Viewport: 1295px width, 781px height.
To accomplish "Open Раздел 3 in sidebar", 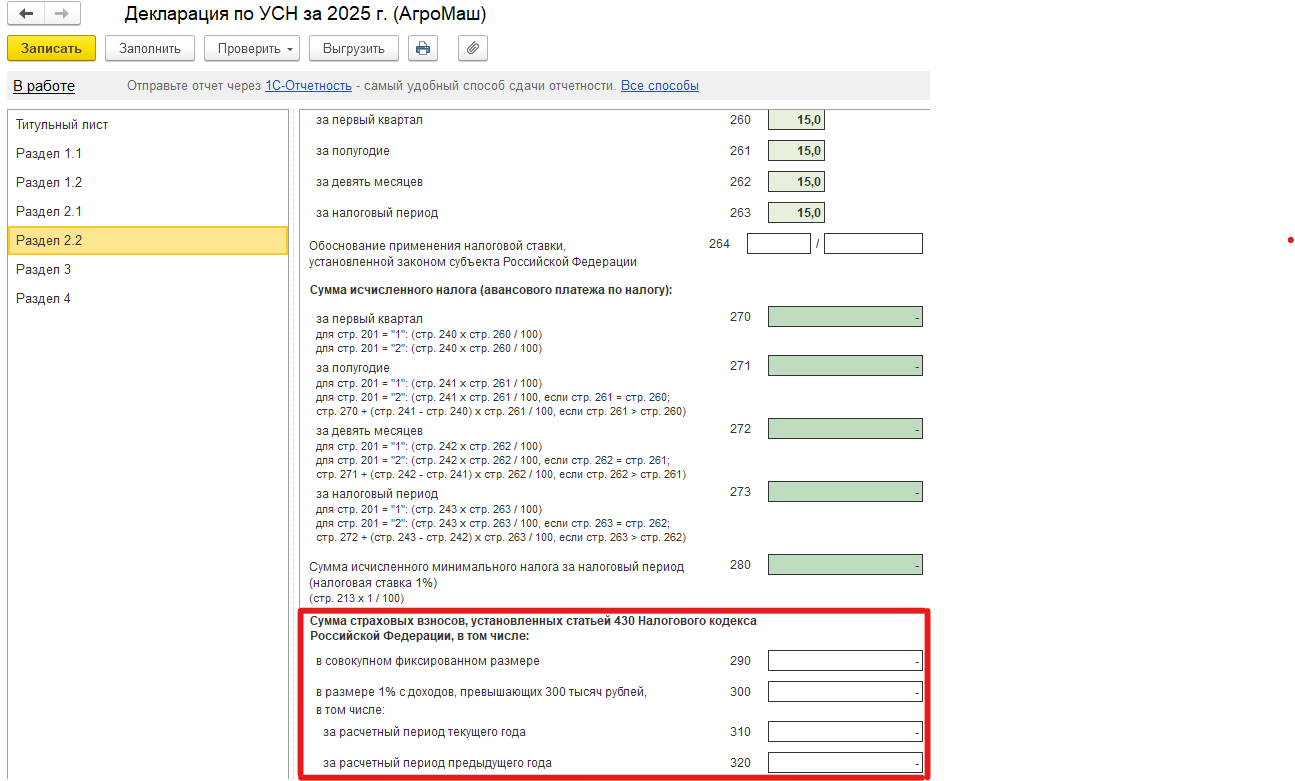I will pyautogui.click(x=43, y=270).
